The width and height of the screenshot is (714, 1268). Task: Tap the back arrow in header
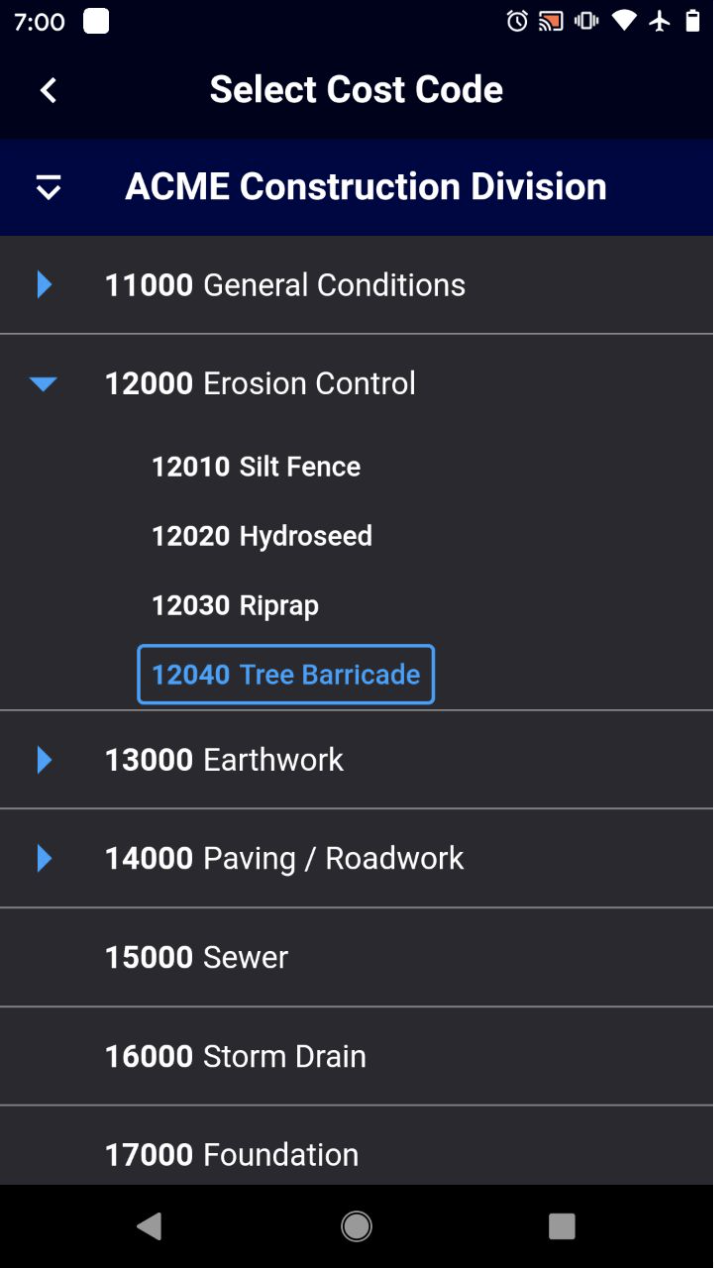click(48, 90)
